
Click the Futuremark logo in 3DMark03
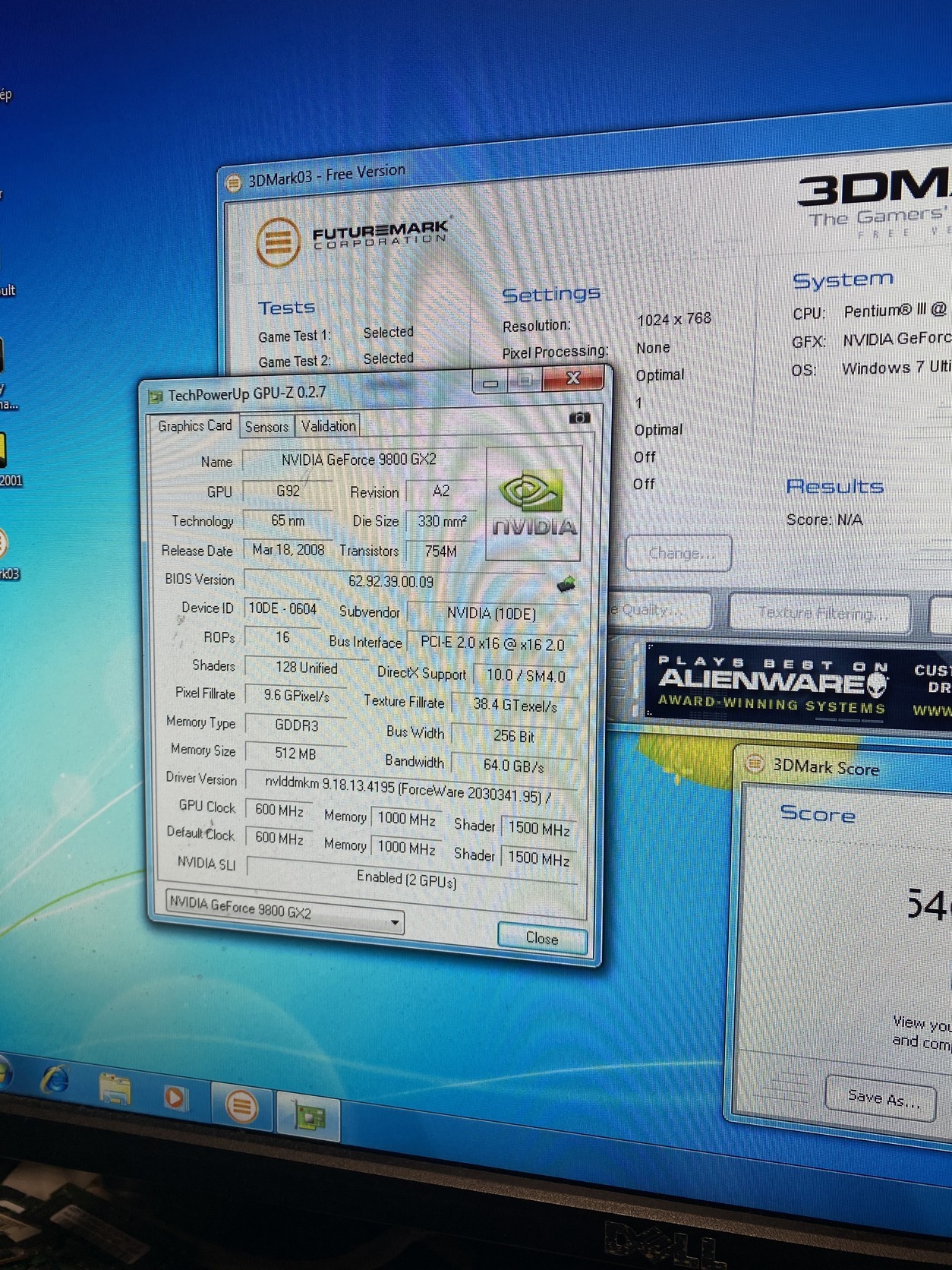pos(352,239)
